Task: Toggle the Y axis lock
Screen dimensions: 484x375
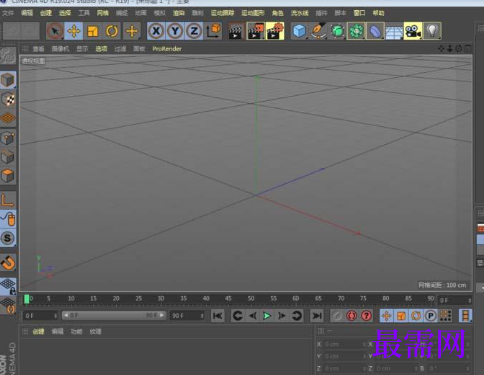Action: click(175, 31)
